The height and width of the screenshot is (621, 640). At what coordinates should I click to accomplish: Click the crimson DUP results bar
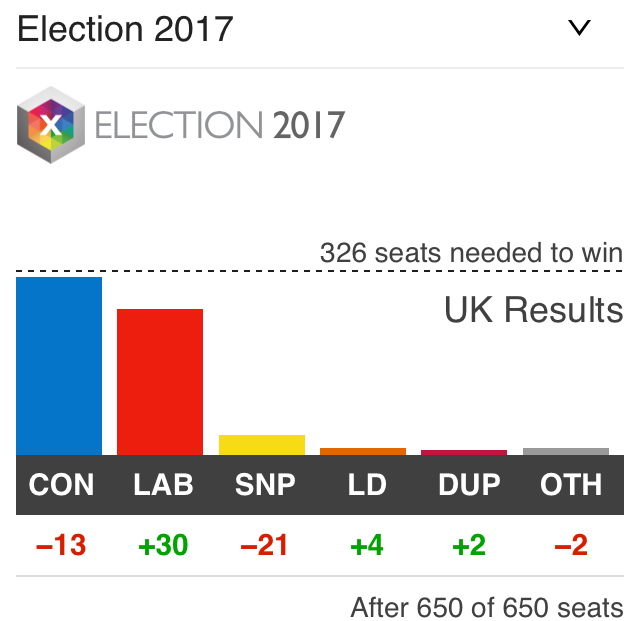pyautogui.click(x=464, y=453)
